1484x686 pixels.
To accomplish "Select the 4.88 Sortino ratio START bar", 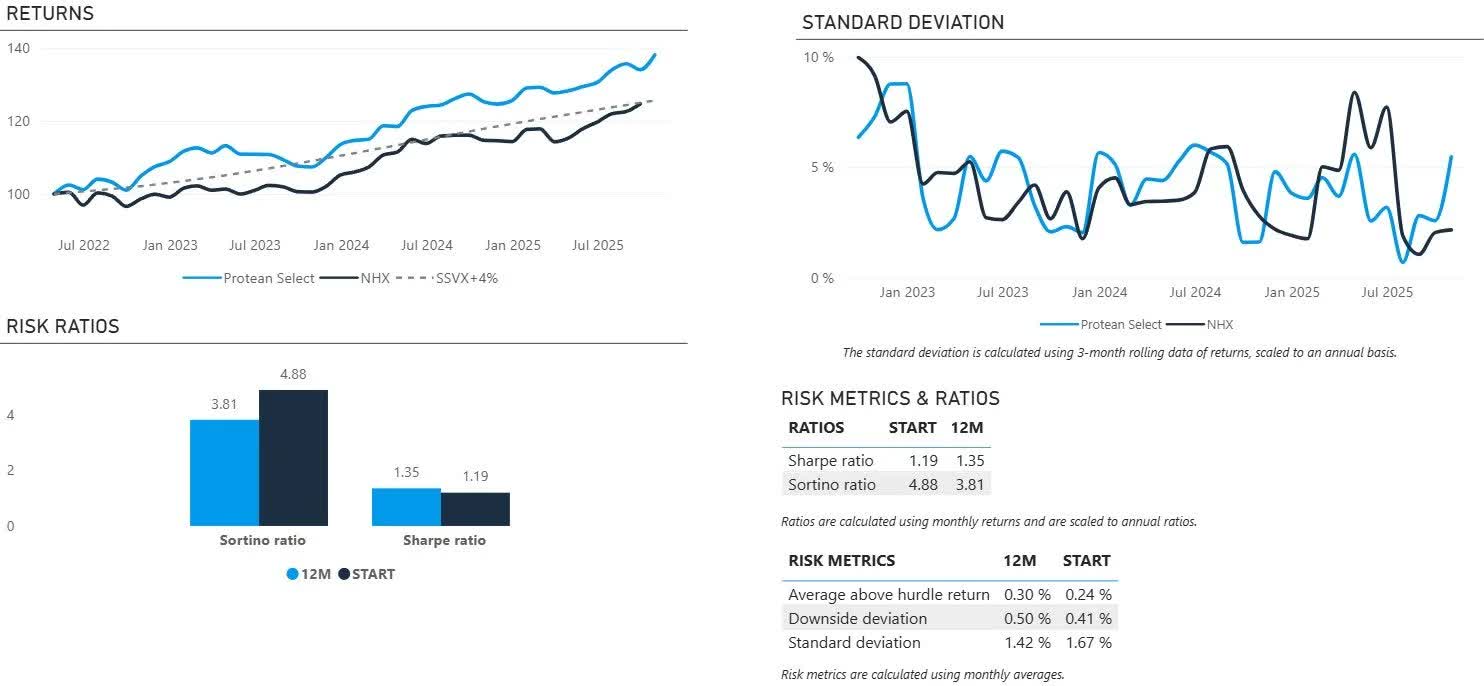I will tap(293, 458).
